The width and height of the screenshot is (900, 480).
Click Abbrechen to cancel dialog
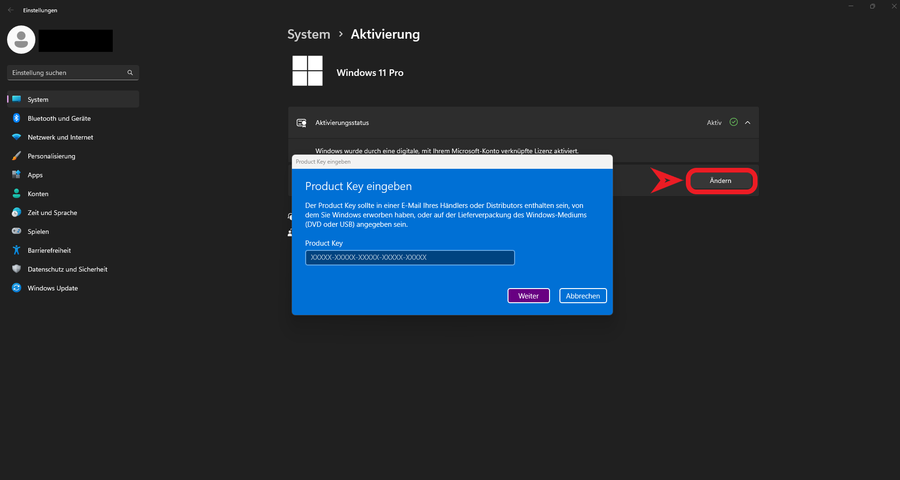point(583,296)
